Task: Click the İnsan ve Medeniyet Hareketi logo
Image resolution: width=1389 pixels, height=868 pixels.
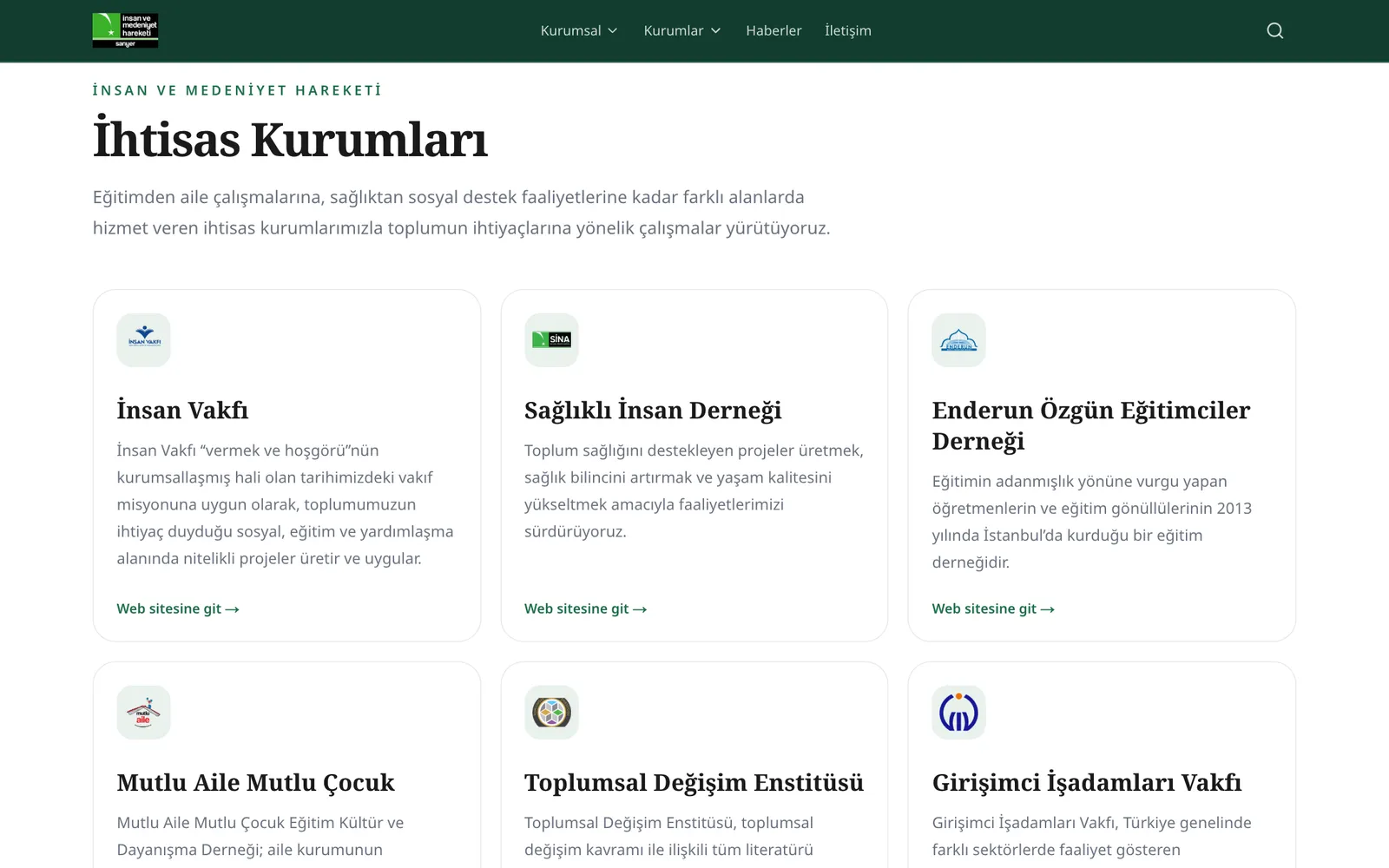Action: pos(125,30)
